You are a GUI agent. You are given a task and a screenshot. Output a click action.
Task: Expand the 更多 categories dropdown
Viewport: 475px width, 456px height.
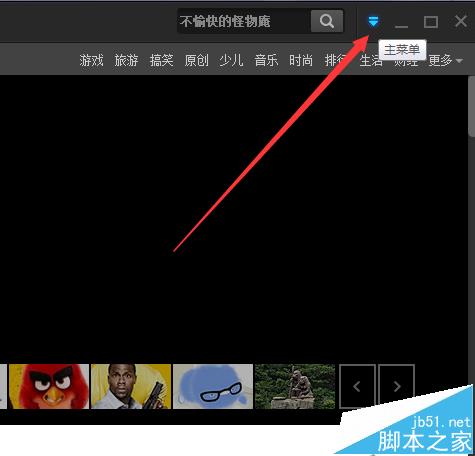click(445, 61)
